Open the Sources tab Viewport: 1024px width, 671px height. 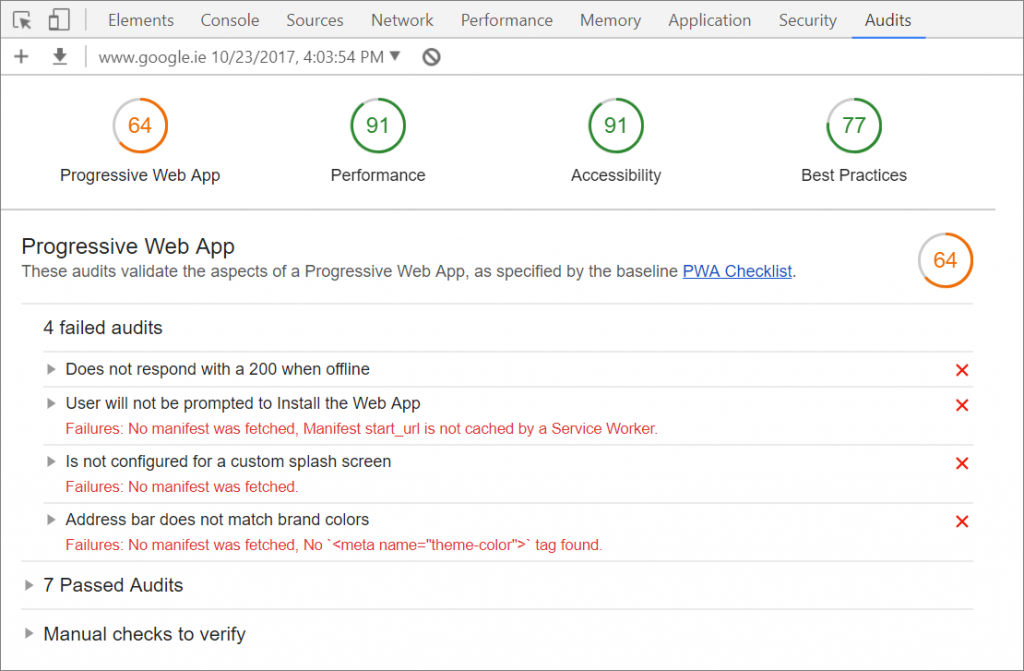[x=315, y=20]
